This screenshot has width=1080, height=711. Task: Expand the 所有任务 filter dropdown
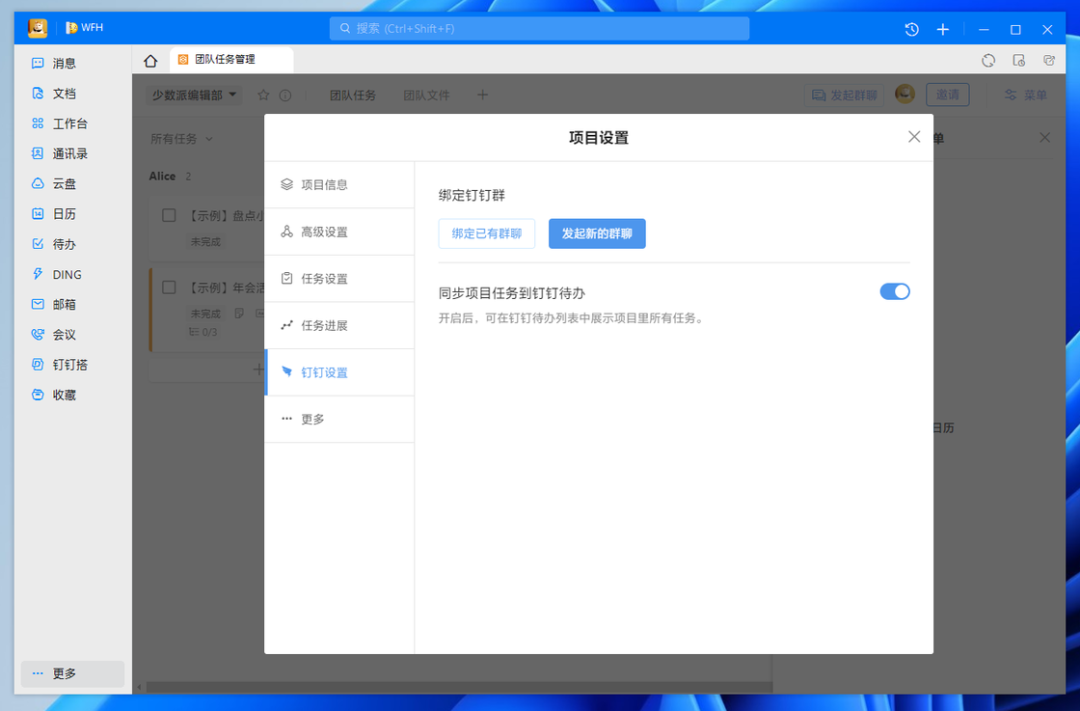(x=182, y=139)
